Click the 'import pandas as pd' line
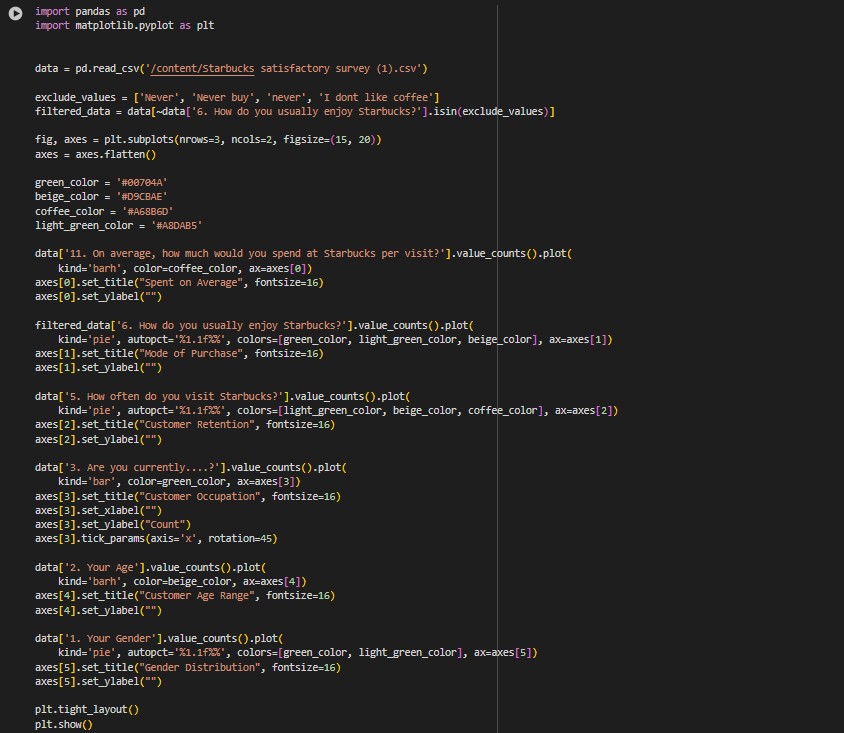Image resolution: width=844 pixels, height=733 pixels. (x=90, y=11)
